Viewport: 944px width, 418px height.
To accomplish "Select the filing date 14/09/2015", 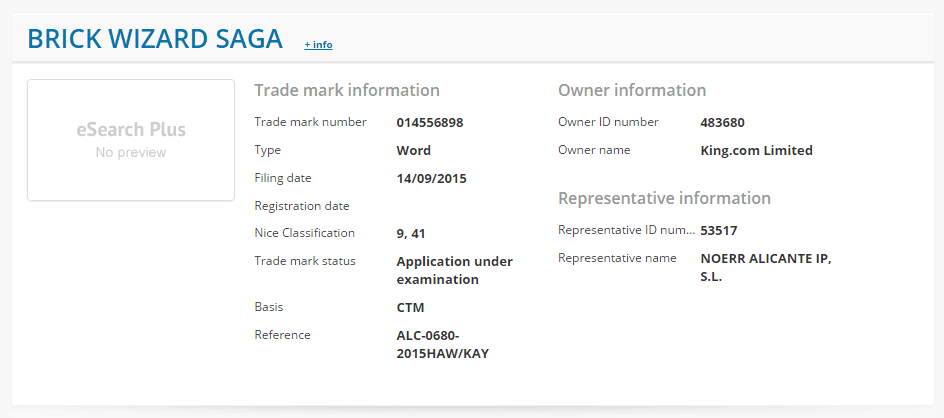I will [431, 178].
